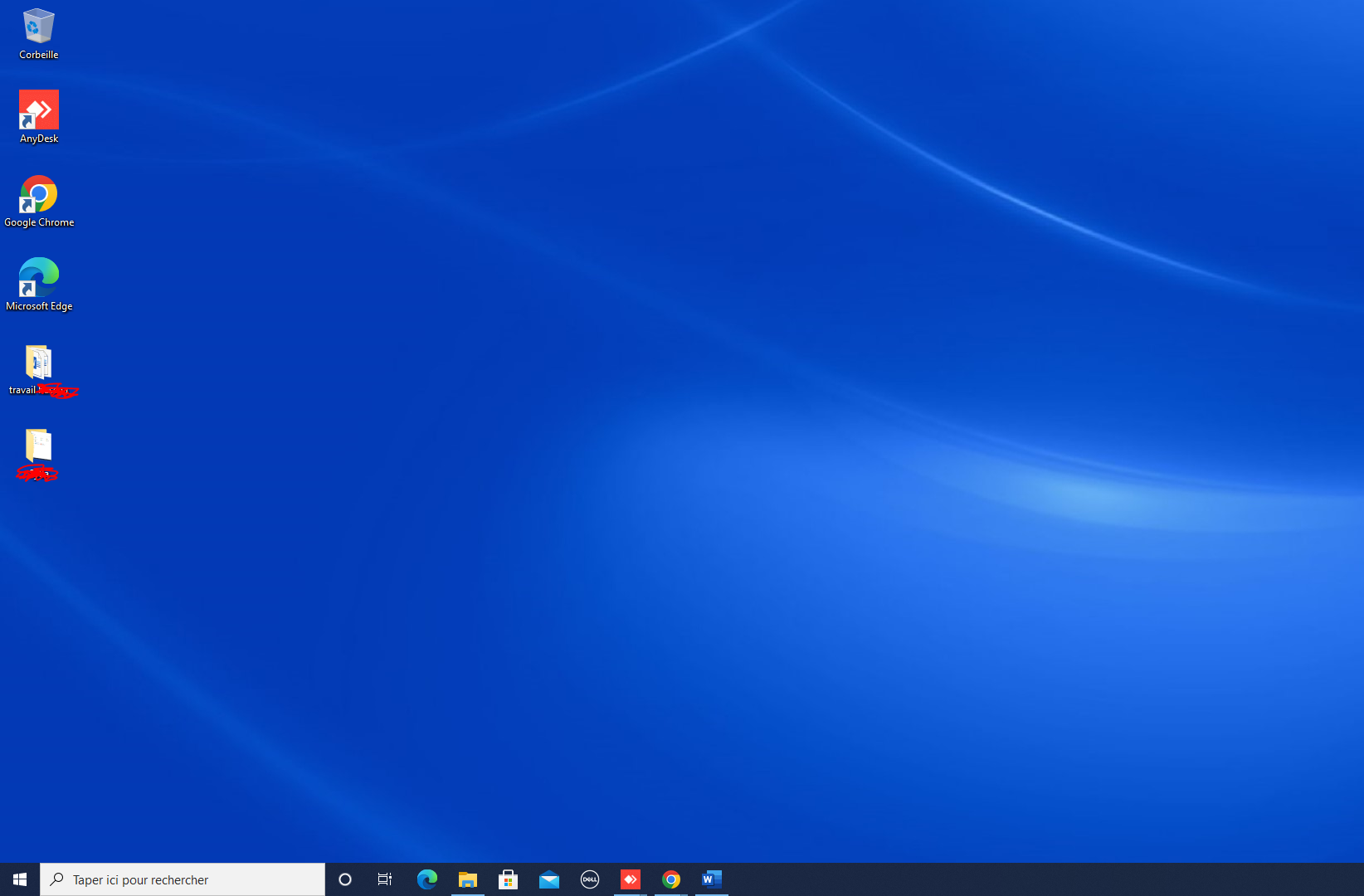Open the Mail app from the taskbar
This screenshot has width=1364, height=896.
tap(549, 879)
